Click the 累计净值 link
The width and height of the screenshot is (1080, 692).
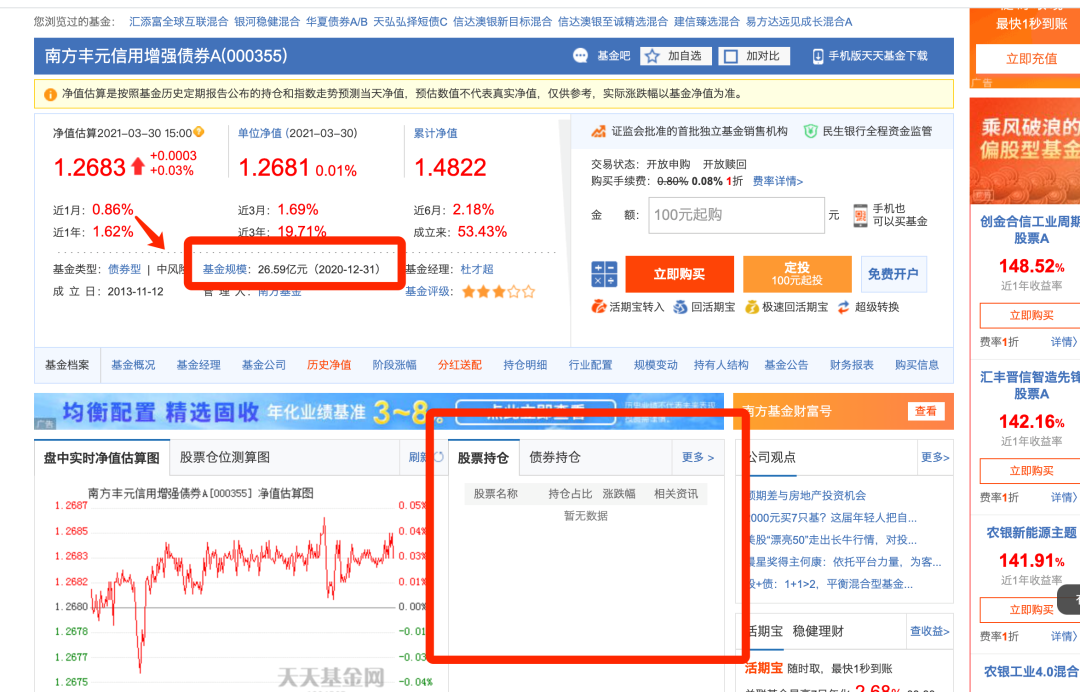tap(435, 133)
